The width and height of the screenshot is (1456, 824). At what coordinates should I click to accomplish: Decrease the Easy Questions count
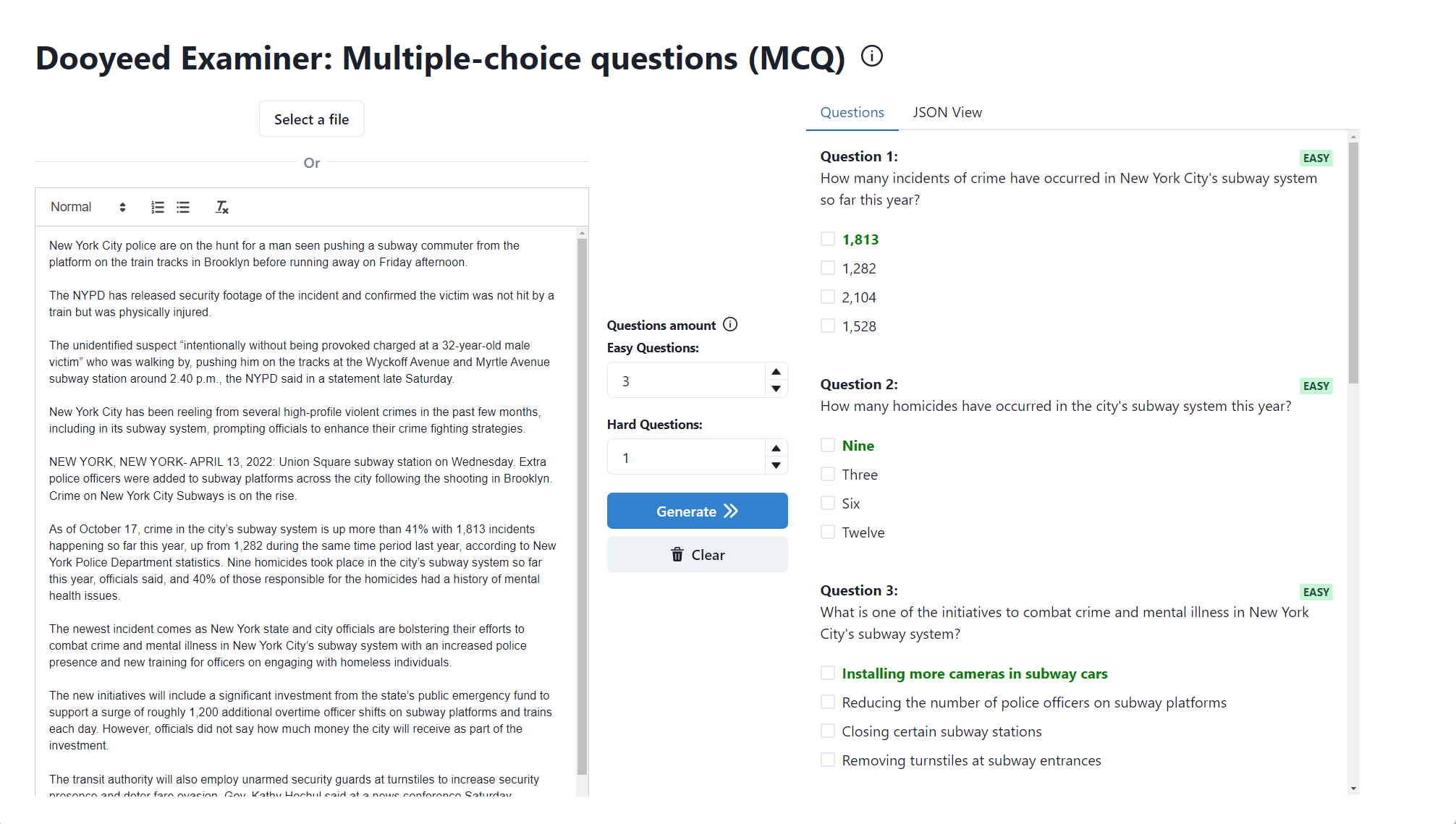pyautogui.click(x=776, y=388)
